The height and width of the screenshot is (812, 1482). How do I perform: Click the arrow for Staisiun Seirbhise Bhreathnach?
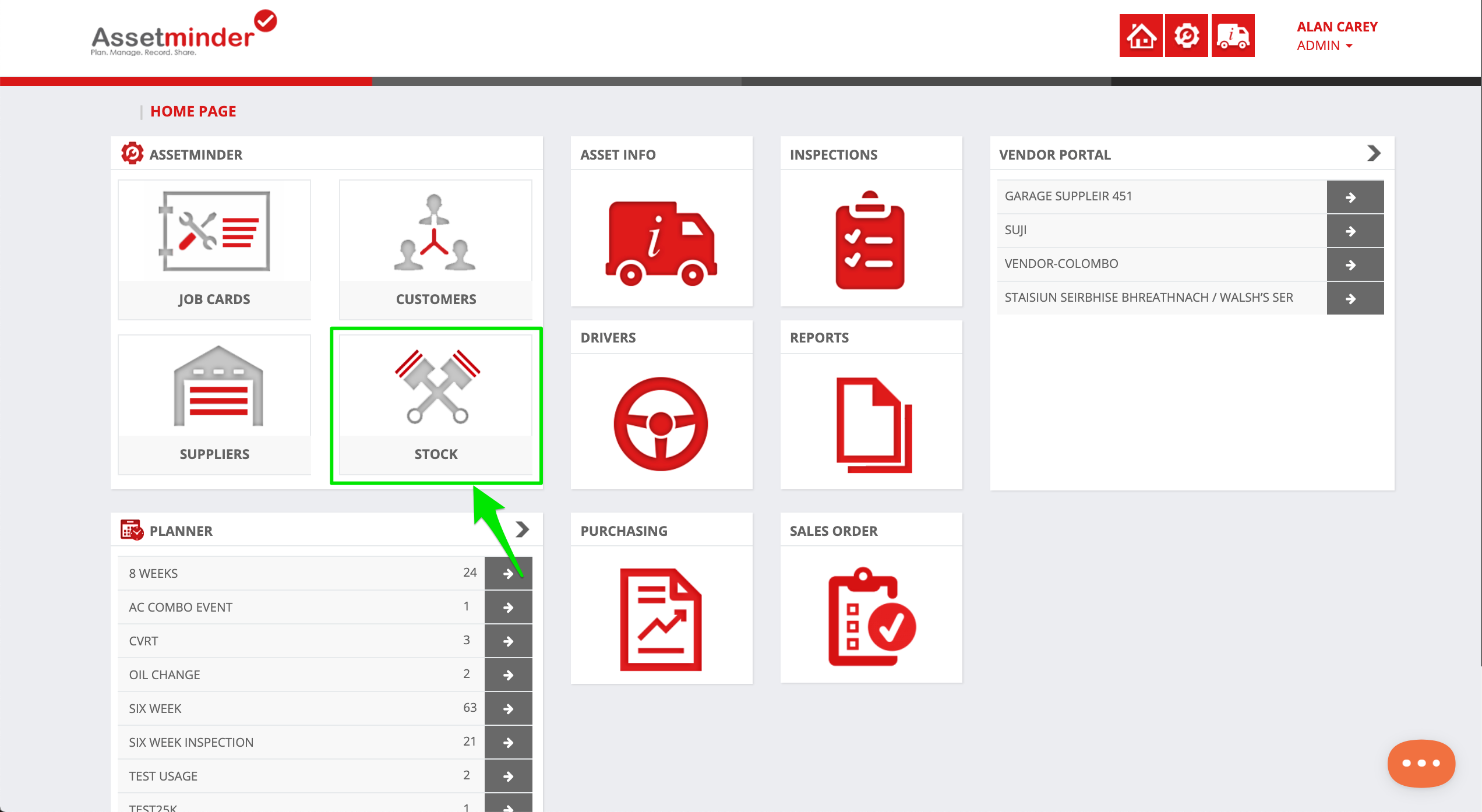pyautogui.click(x=1355, y=298)
